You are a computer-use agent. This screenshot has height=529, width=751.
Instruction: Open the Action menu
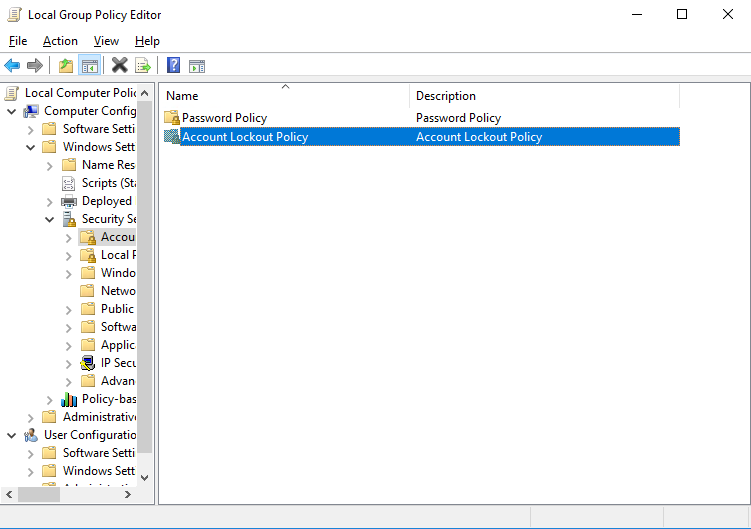click(60, 41)
